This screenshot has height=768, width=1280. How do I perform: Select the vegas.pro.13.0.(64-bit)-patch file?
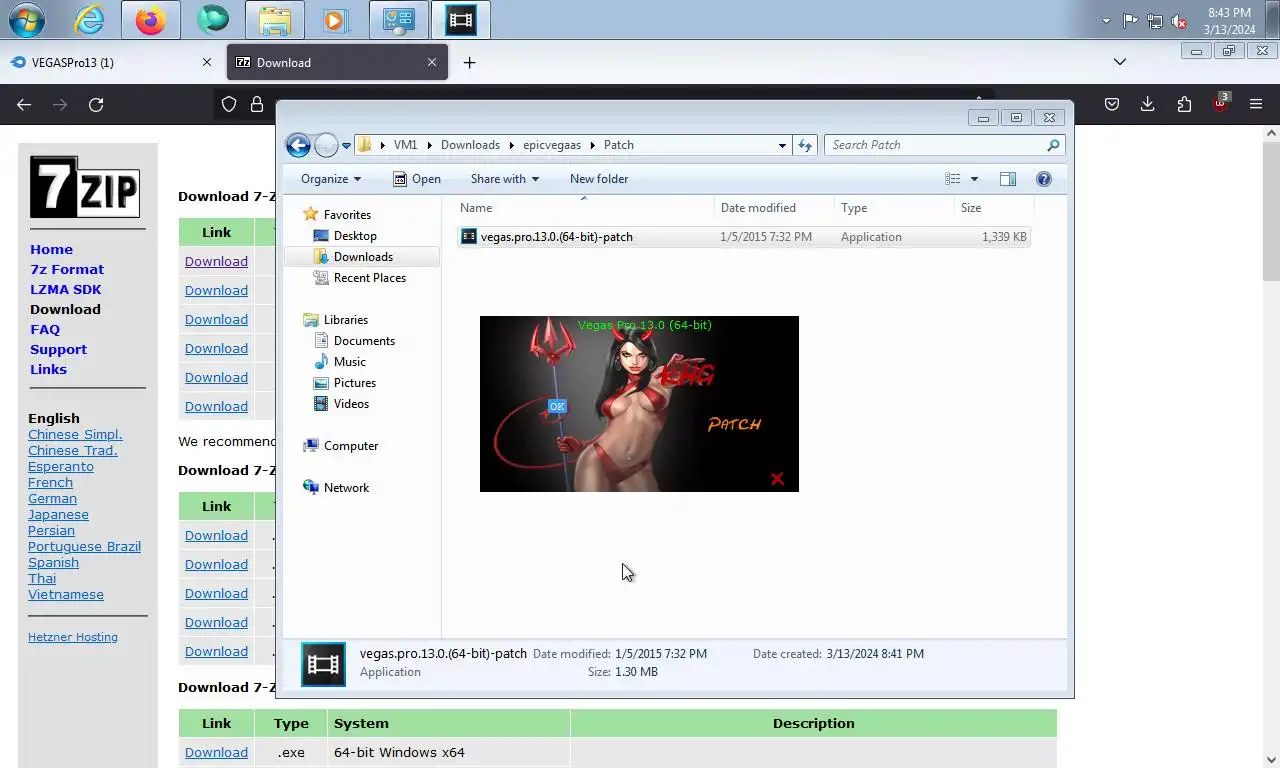point(744,237)
